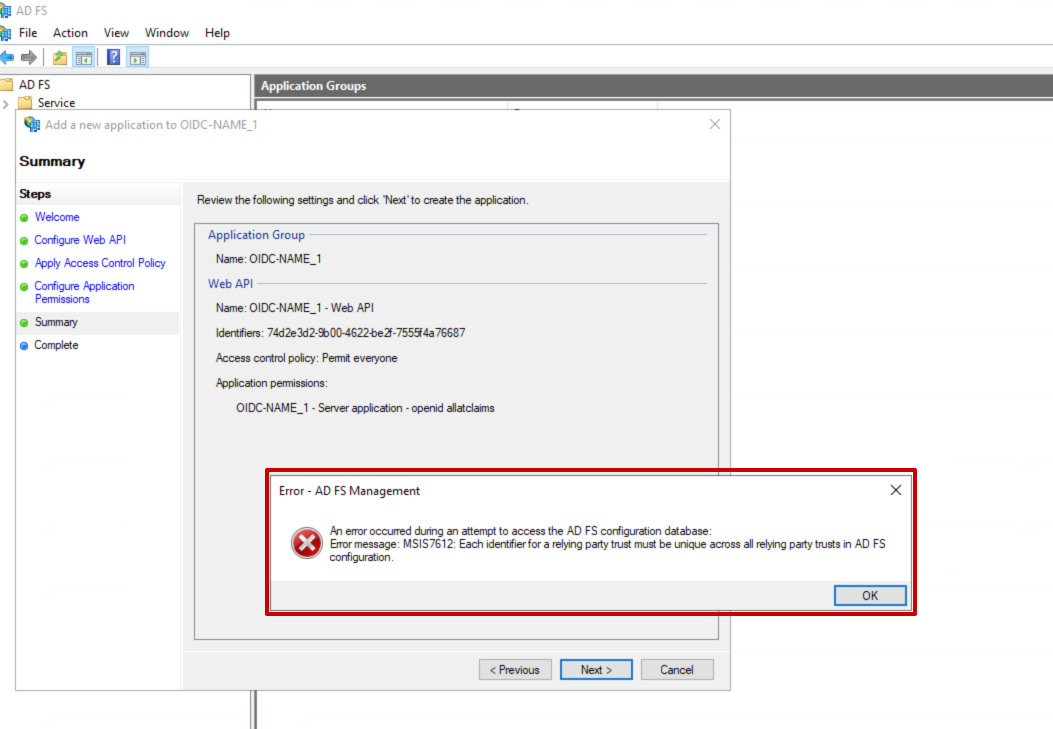Click the wizard title bar icon
1053x729 pixels.
tap(32, 124)
